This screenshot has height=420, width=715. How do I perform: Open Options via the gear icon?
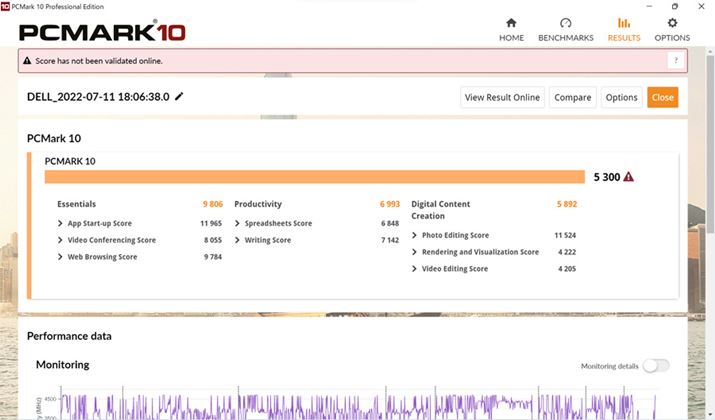(x=672, y=23)
